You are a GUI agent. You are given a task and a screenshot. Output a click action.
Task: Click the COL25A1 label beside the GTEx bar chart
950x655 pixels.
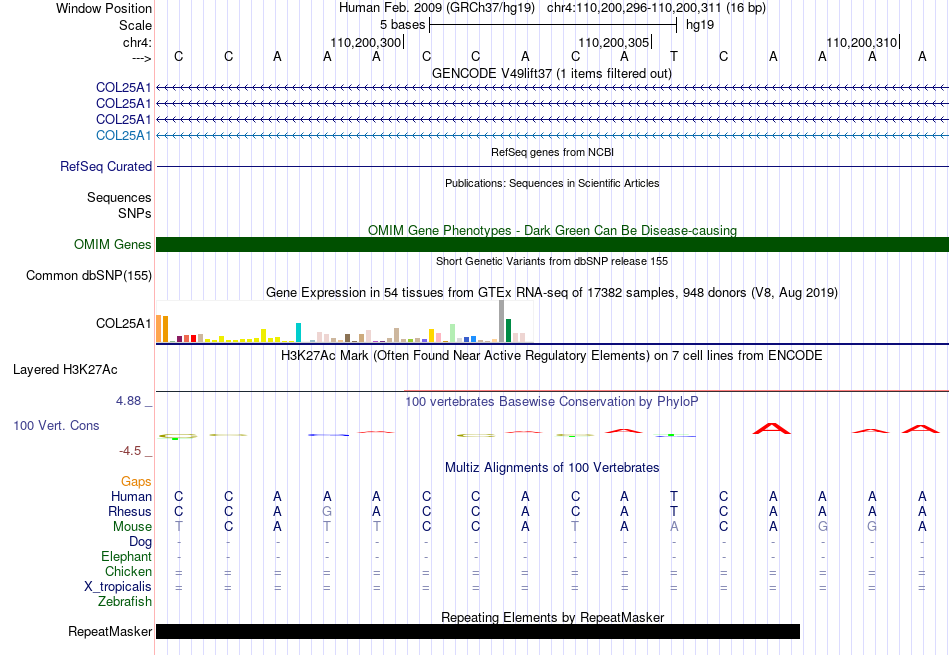click(124, 323)
